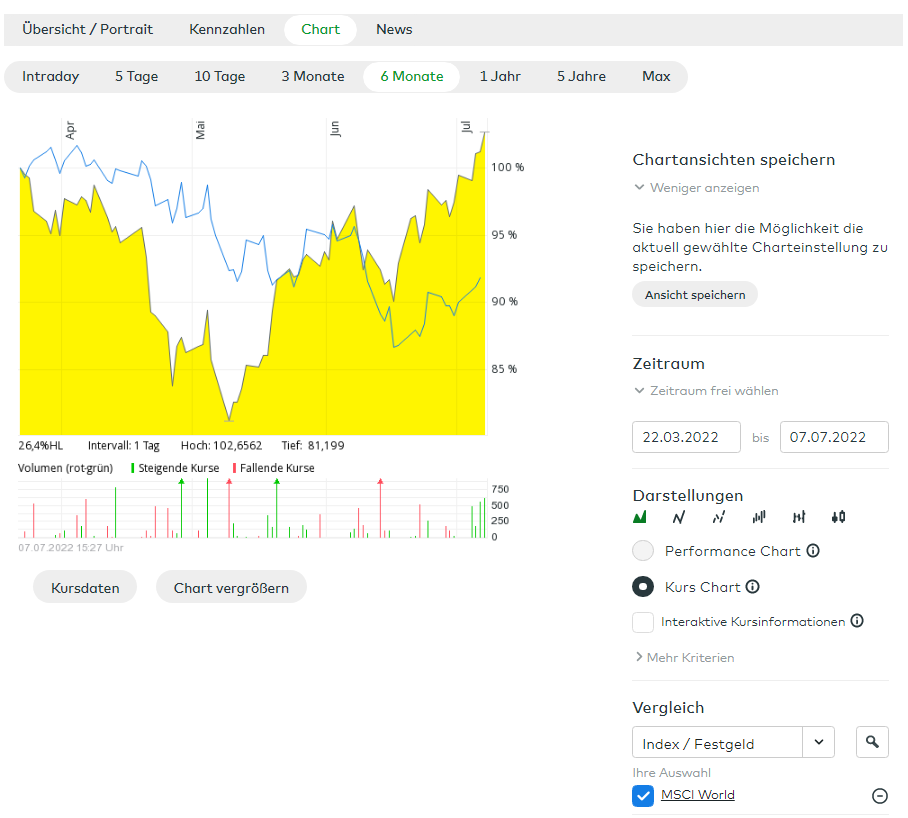This screenshot has width=908, height=818.
Task: Select the solid line chart style icon
Action: (x=679, y=517)
